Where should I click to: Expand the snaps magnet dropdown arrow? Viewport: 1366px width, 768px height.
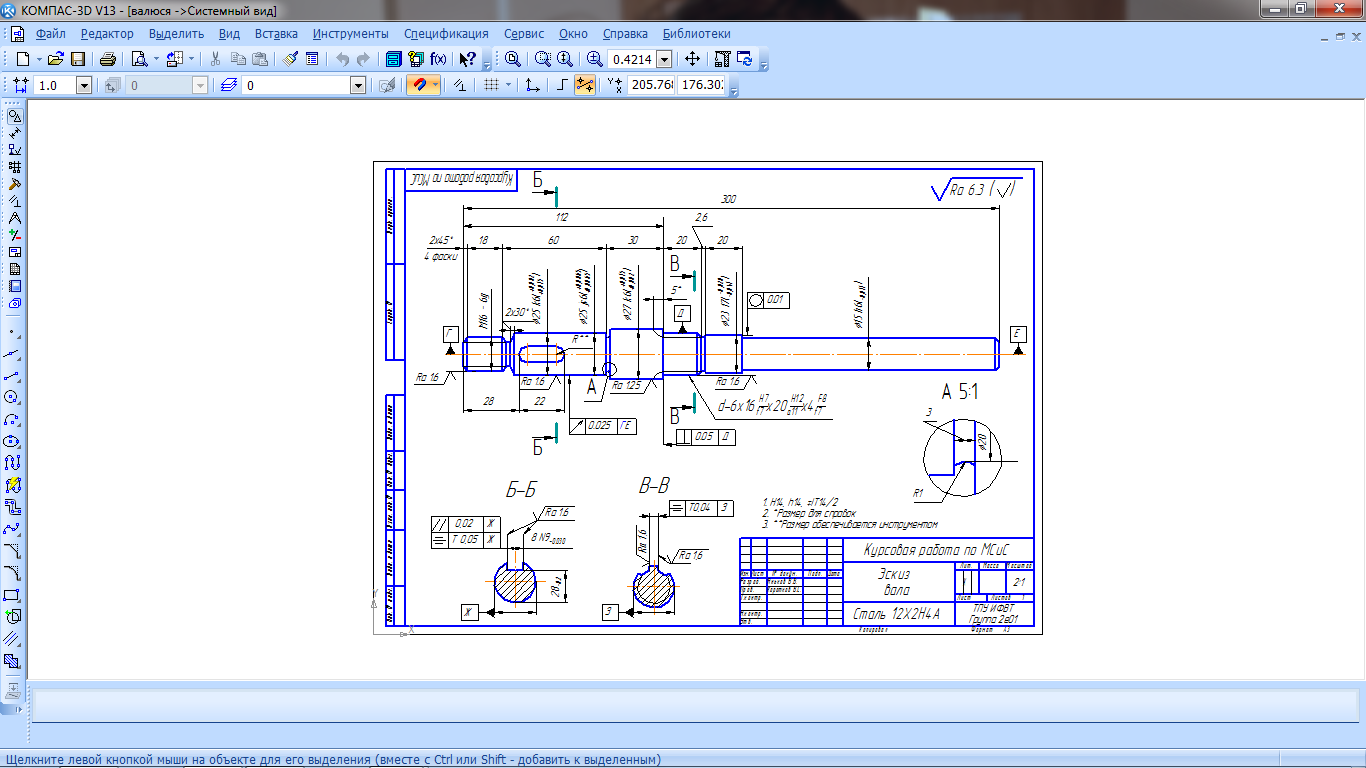point(436,86)
